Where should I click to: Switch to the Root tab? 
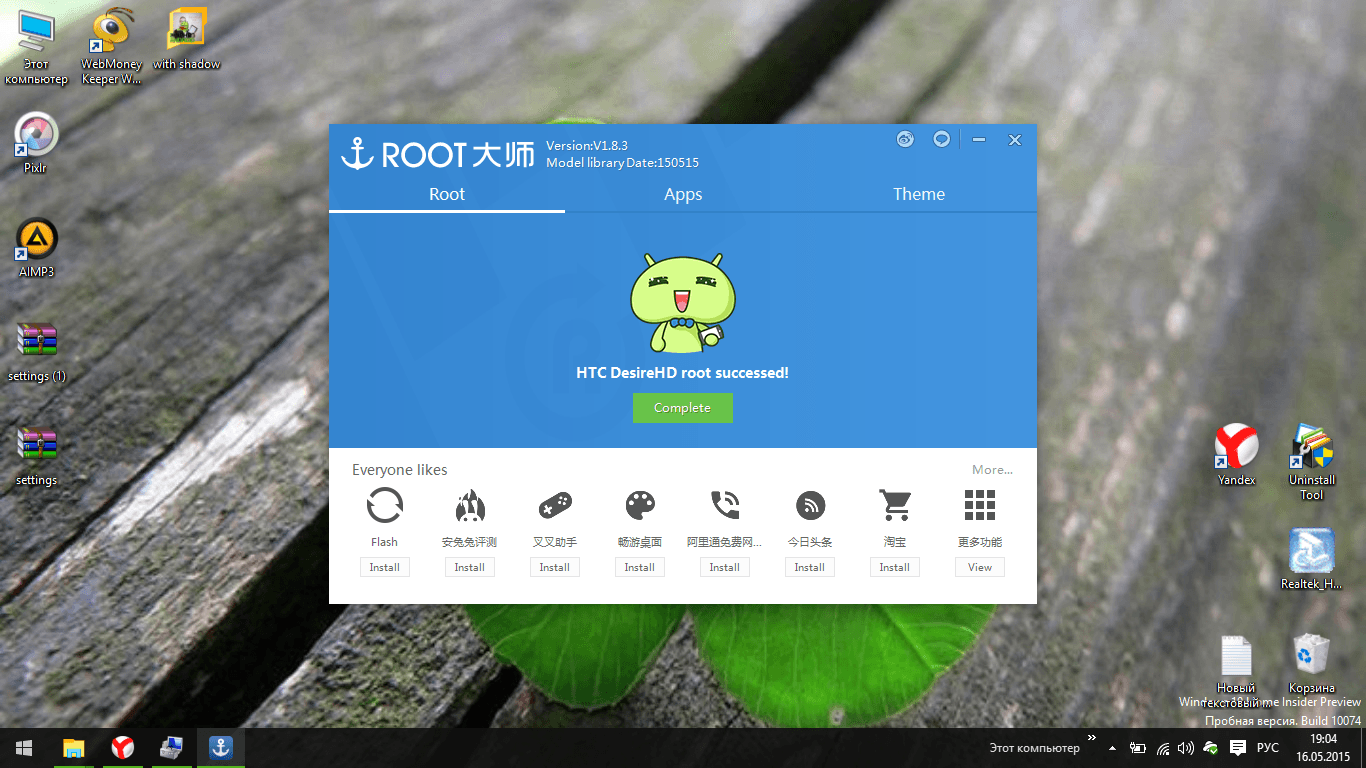pyautogui.click(x=447, y=194)
